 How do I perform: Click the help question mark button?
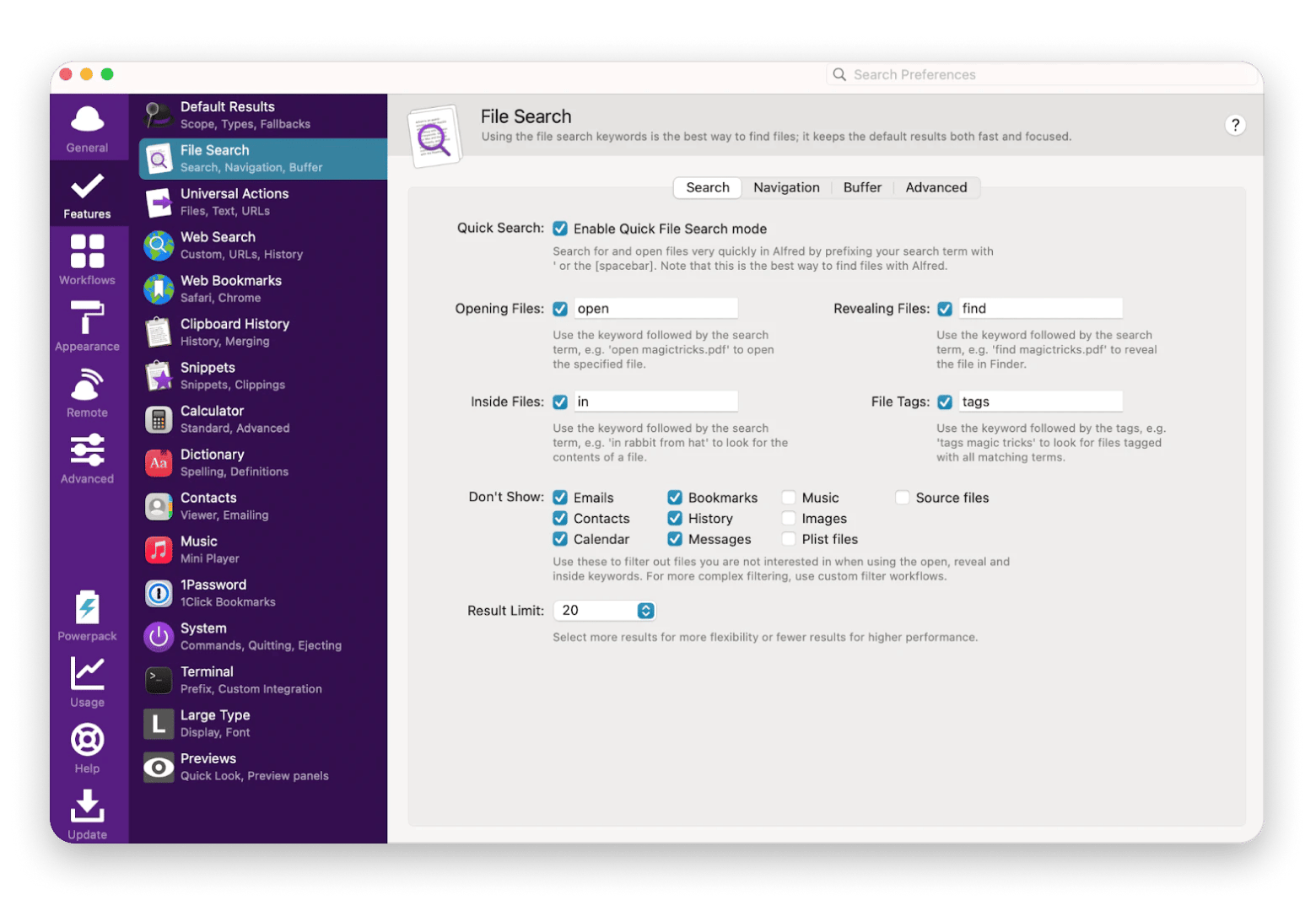[1235, 125]
